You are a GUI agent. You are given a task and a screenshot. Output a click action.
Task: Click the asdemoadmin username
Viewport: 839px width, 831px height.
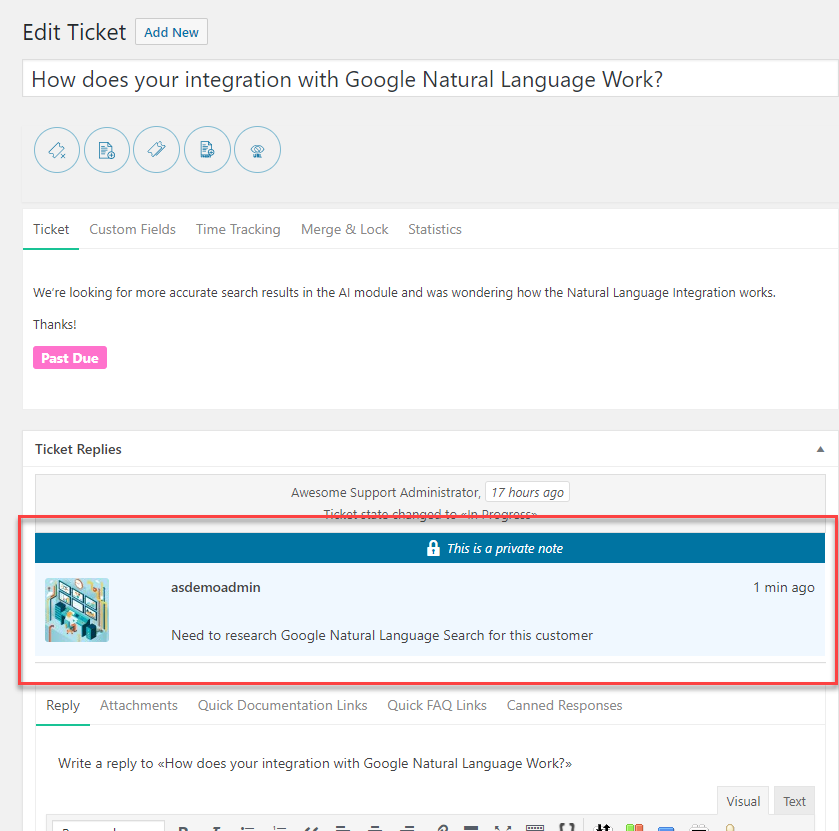(216, 588)
